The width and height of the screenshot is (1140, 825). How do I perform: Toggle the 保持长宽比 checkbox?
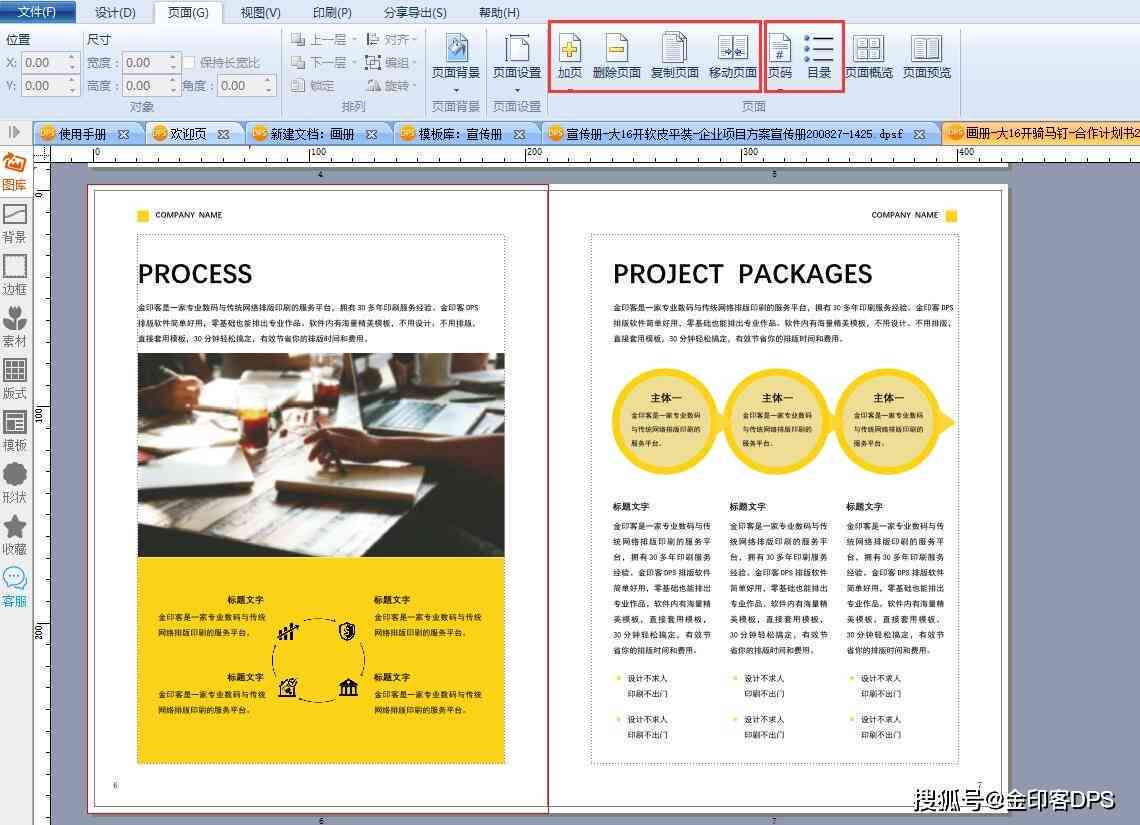click(190, 63)
